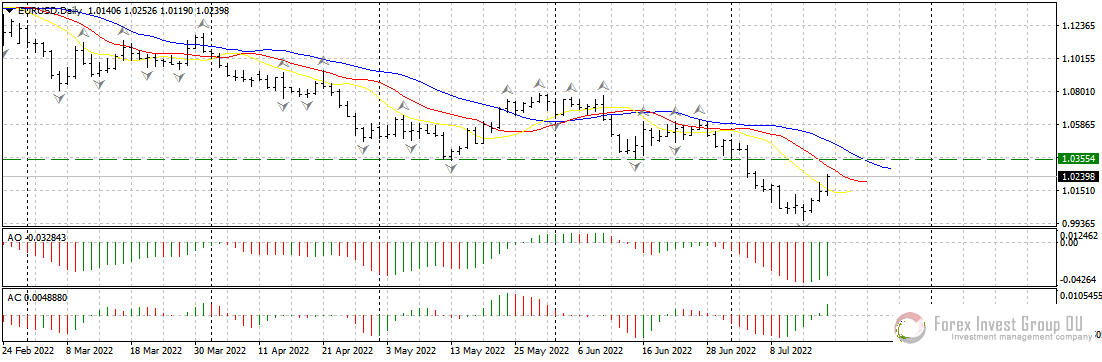
Task: Open the chart menu triangle beside EURUSD,Daily
Action: tap(8, 11)
